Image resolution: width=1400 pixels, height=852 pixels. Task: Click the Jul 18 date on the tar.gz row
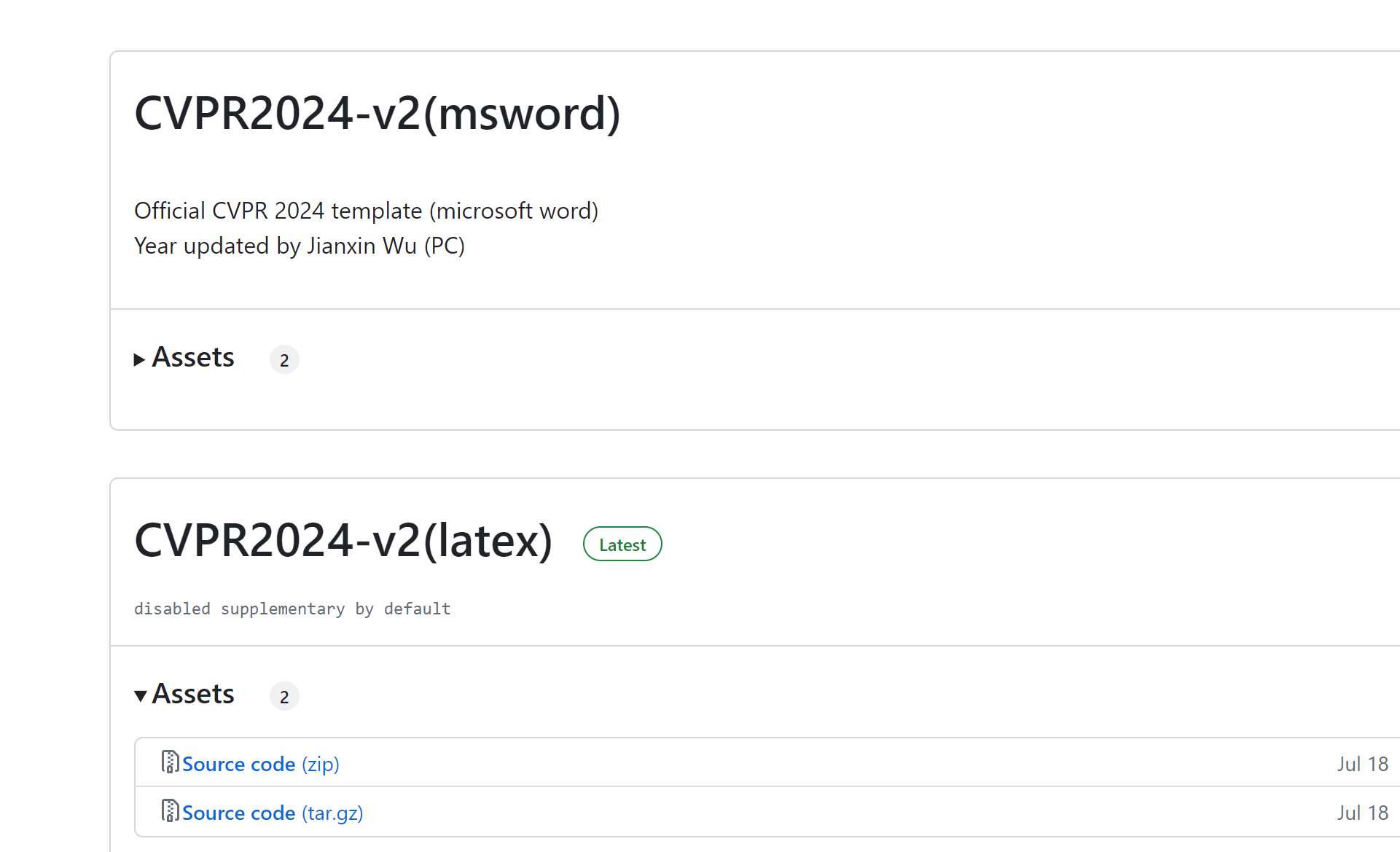pos(1362,813)
